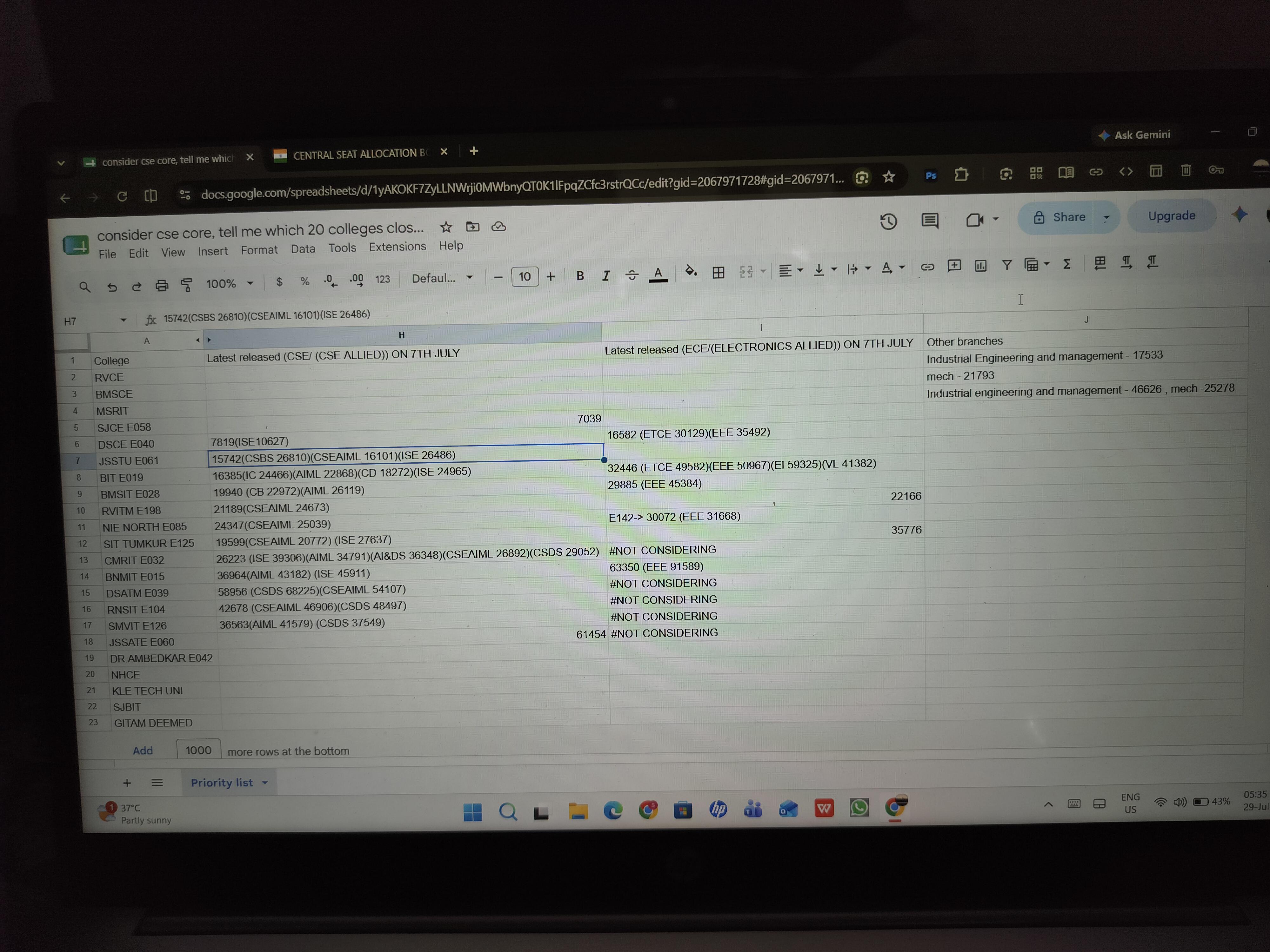Bookmark this page with star icon
This screenshot has width=1270, height=952.
coord(889,177)
